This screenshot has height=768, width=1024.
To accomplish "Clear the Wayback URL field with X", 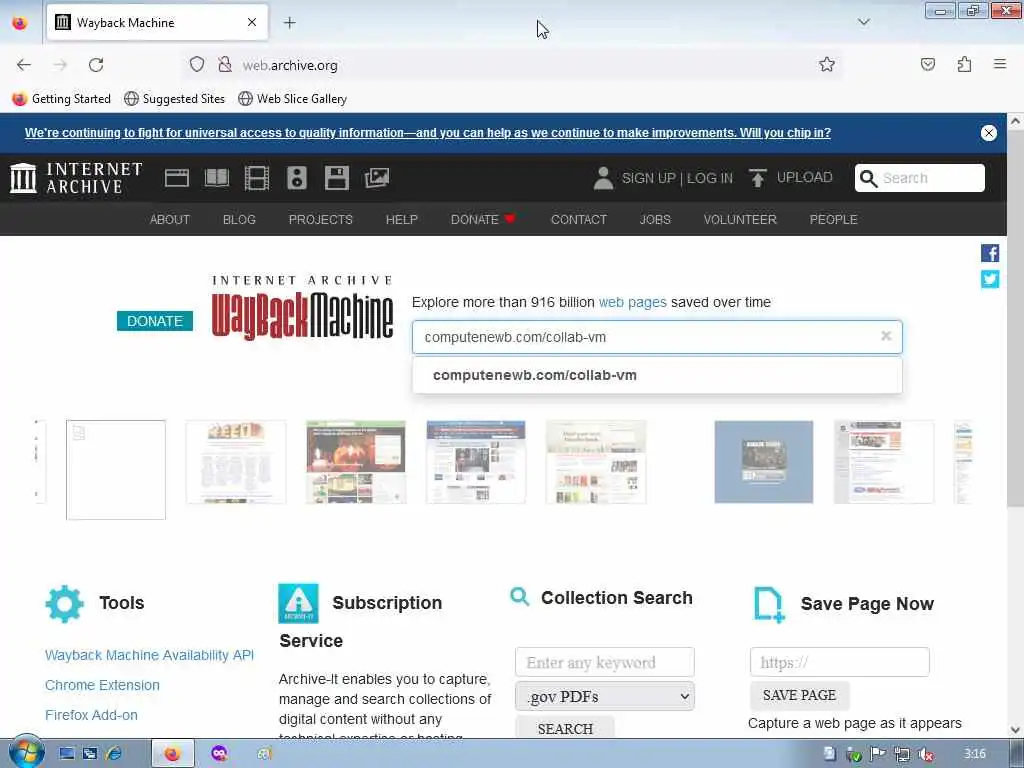I will point(886,336).
